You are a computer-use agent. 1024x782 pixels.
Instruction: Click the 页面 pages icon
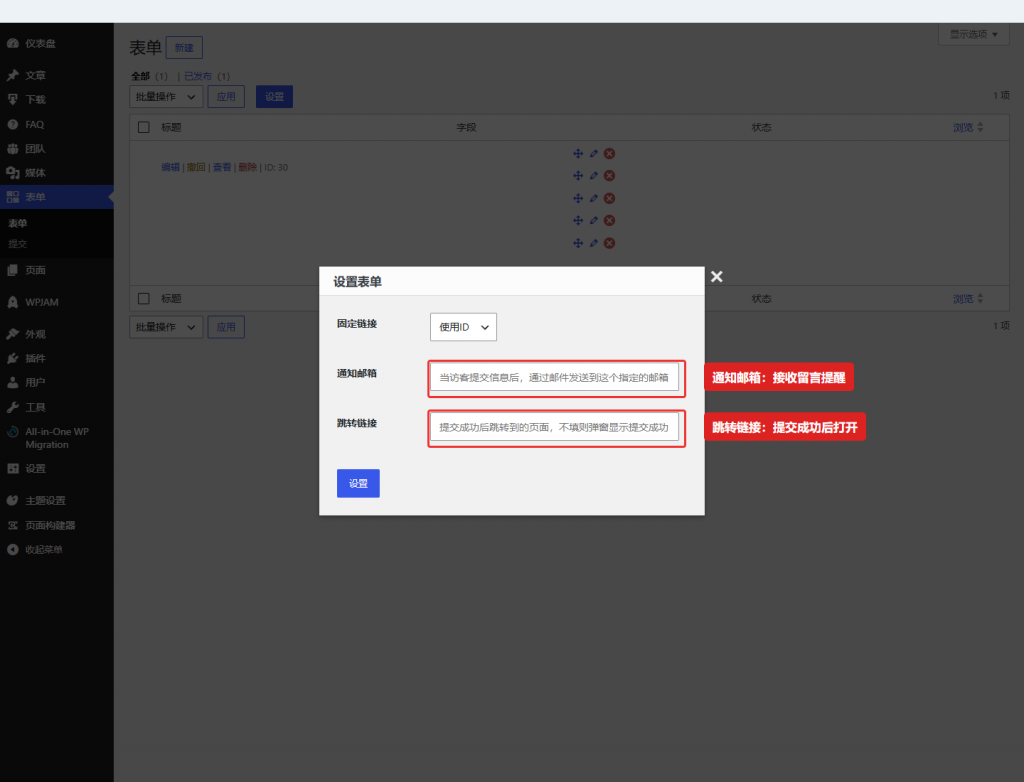click(12, 270)
